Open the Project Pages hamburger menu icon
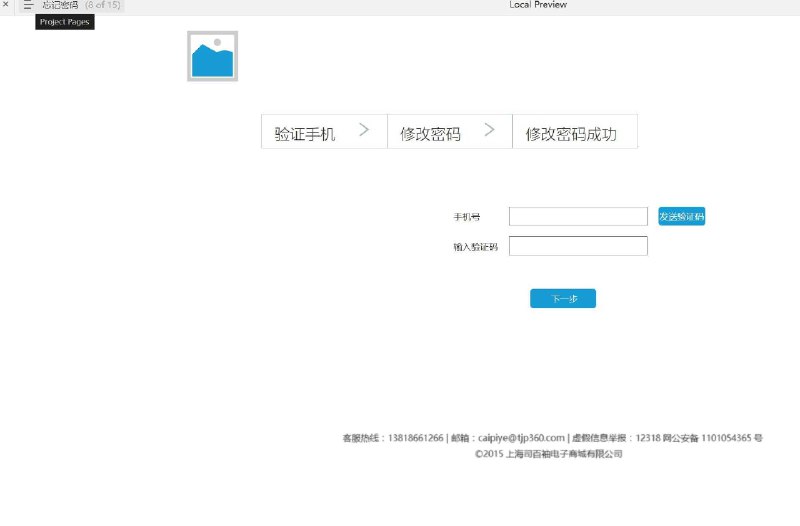The image size is (800, 526). pos(28,5)
